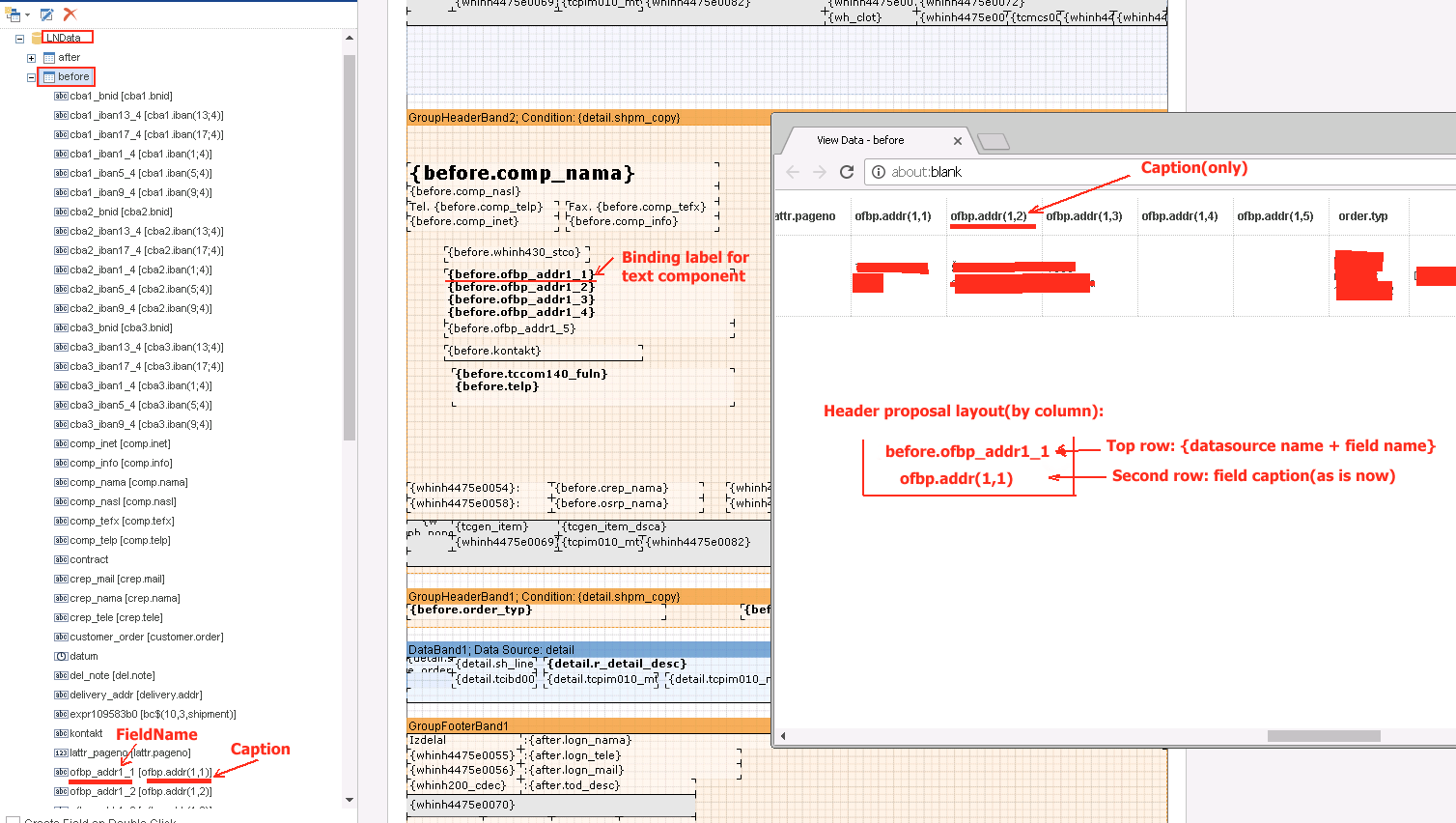Screen dimensions: 1456x823
Task: Click the dictionary tree vertical scrollbar thumb
Action: (x=350, y=247)
